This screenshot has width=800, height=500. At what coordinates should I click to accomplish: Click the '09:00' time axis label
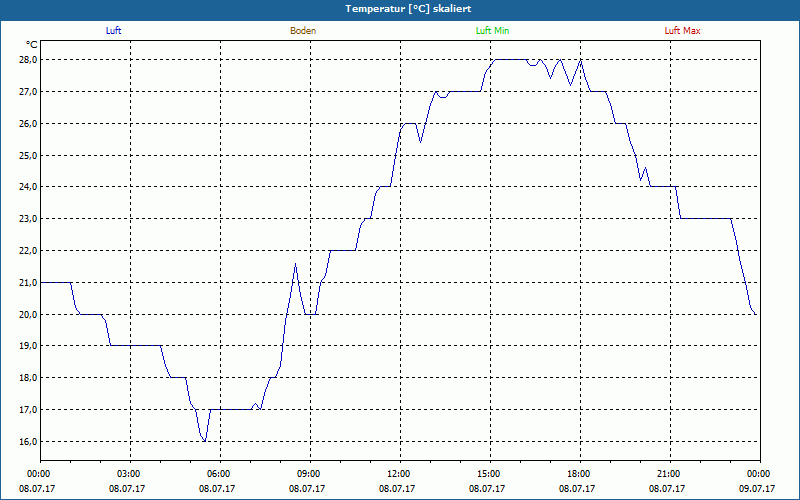tap(310, 474)
